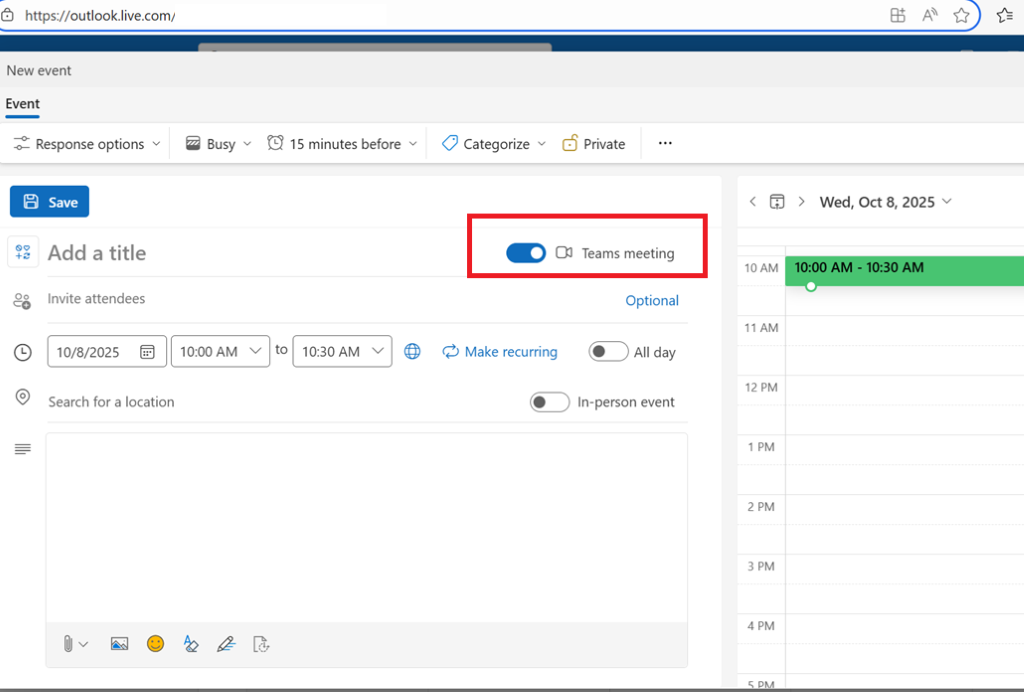Screen dimensions: 1024x692
Task: Open the Categorize dropdown
Action: [x=494, y=144]
